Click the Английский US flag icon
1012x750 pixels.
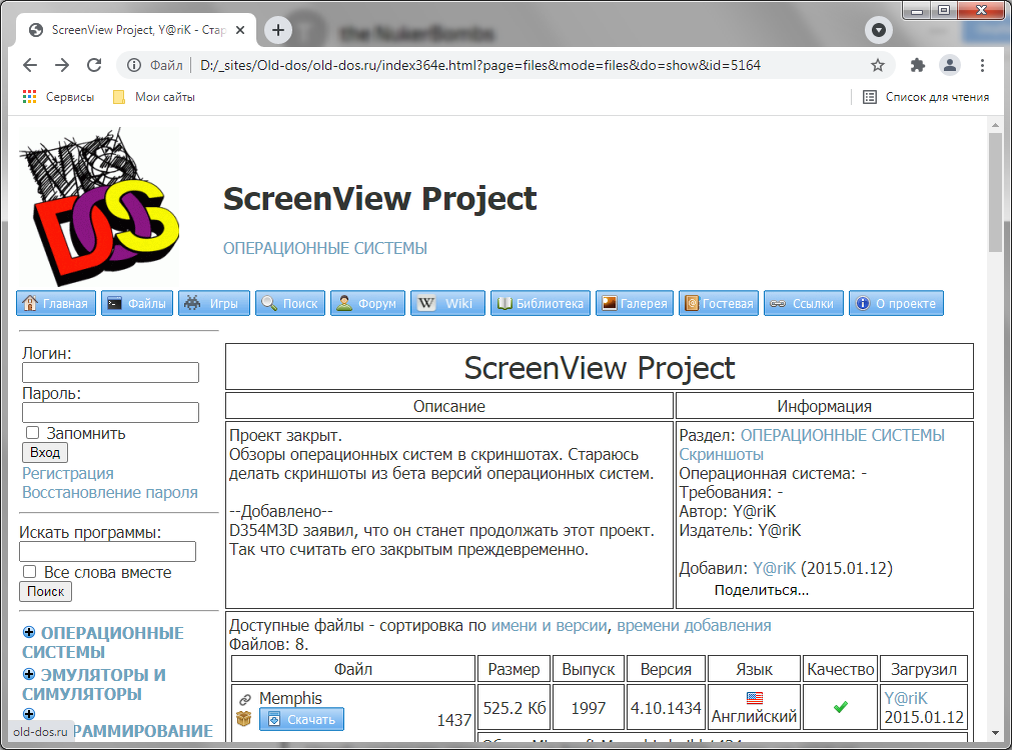tap(754, 698)
